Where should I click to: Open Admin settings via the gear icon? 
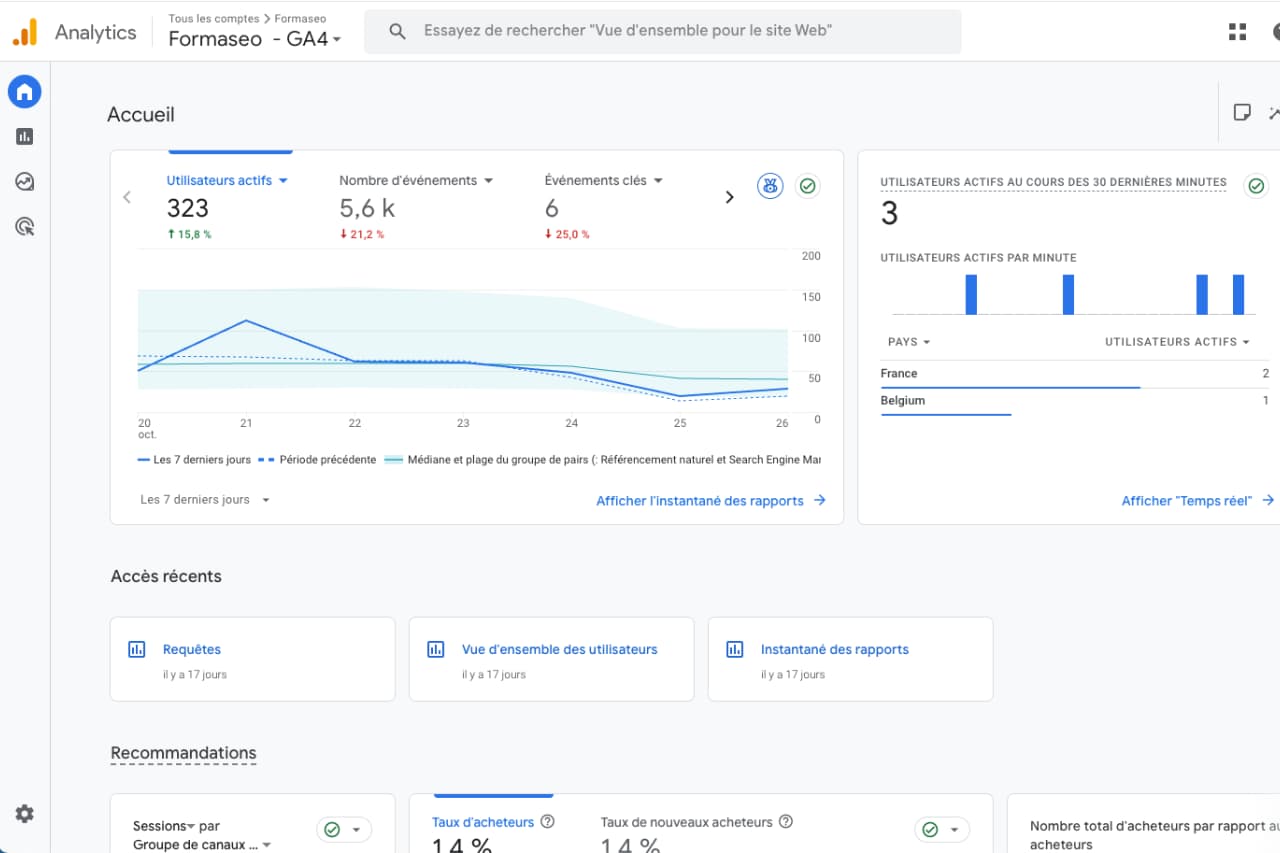pos(24,813)
